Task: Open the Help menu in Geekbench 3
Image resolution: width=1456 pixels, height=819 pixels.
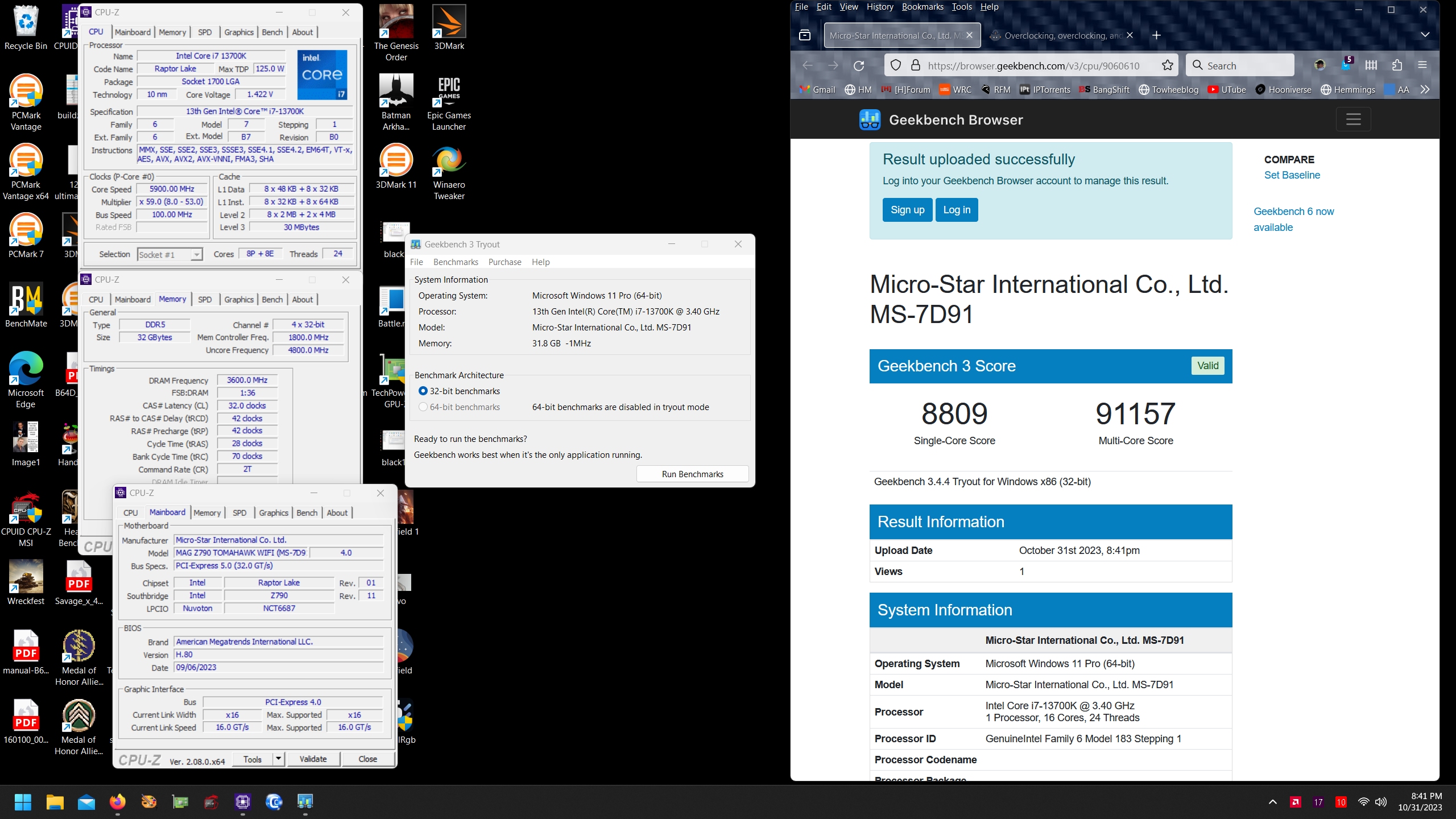Action: [x=540, y=262]
